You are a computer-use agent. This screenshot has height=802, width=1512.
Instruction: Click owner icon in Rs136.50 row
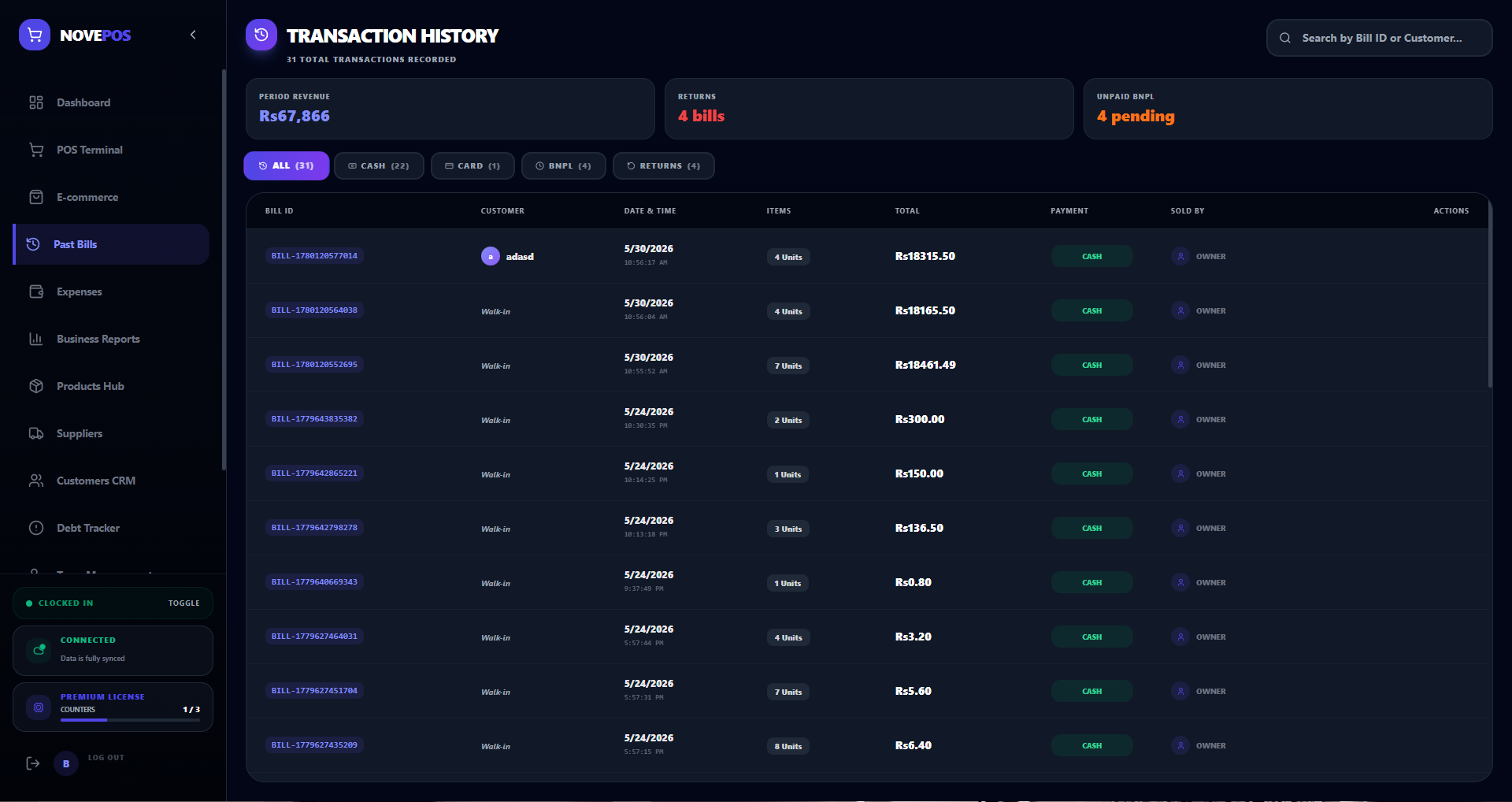[1180, 528]
